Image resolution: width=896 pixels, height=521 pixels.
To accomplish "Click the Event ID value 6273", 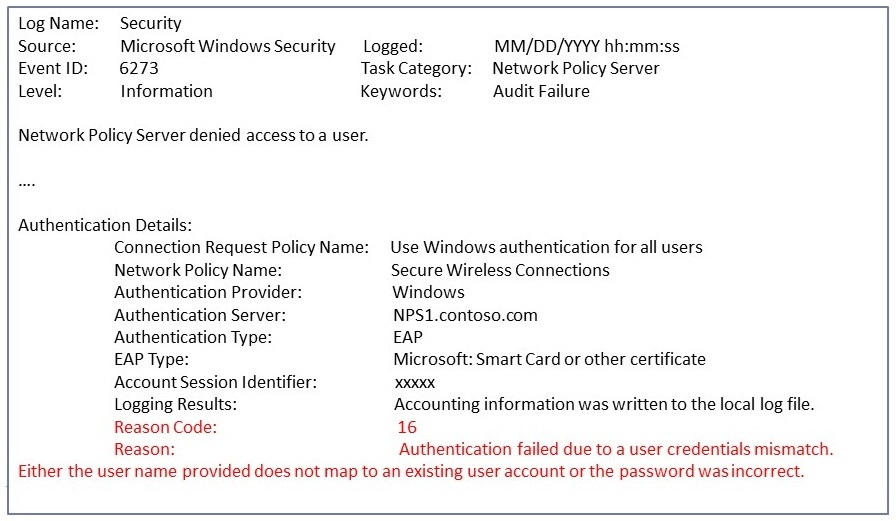I will point(139,69).
